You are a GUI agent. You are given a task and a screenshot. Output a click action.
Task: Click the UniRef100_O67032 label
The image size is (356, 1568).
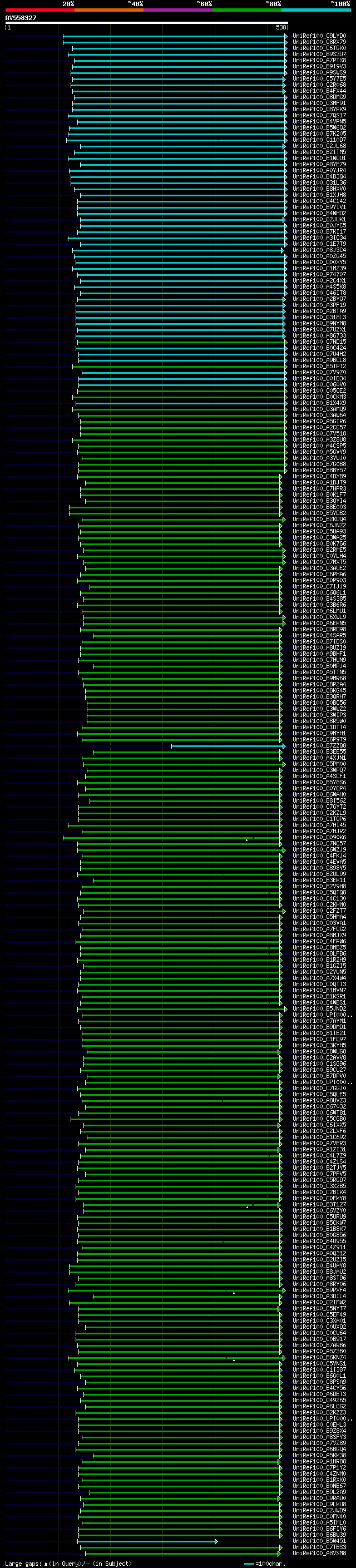319,1106
